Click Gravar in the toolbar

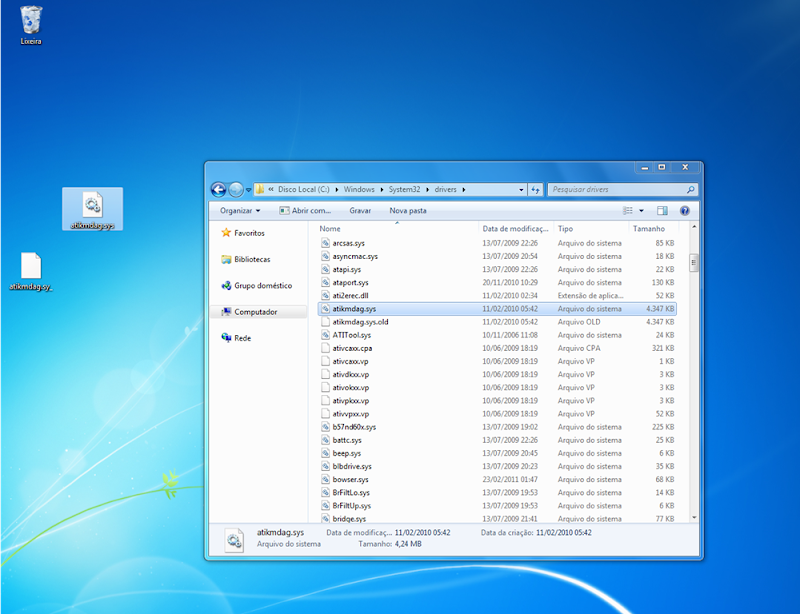[x=360, y=211]
